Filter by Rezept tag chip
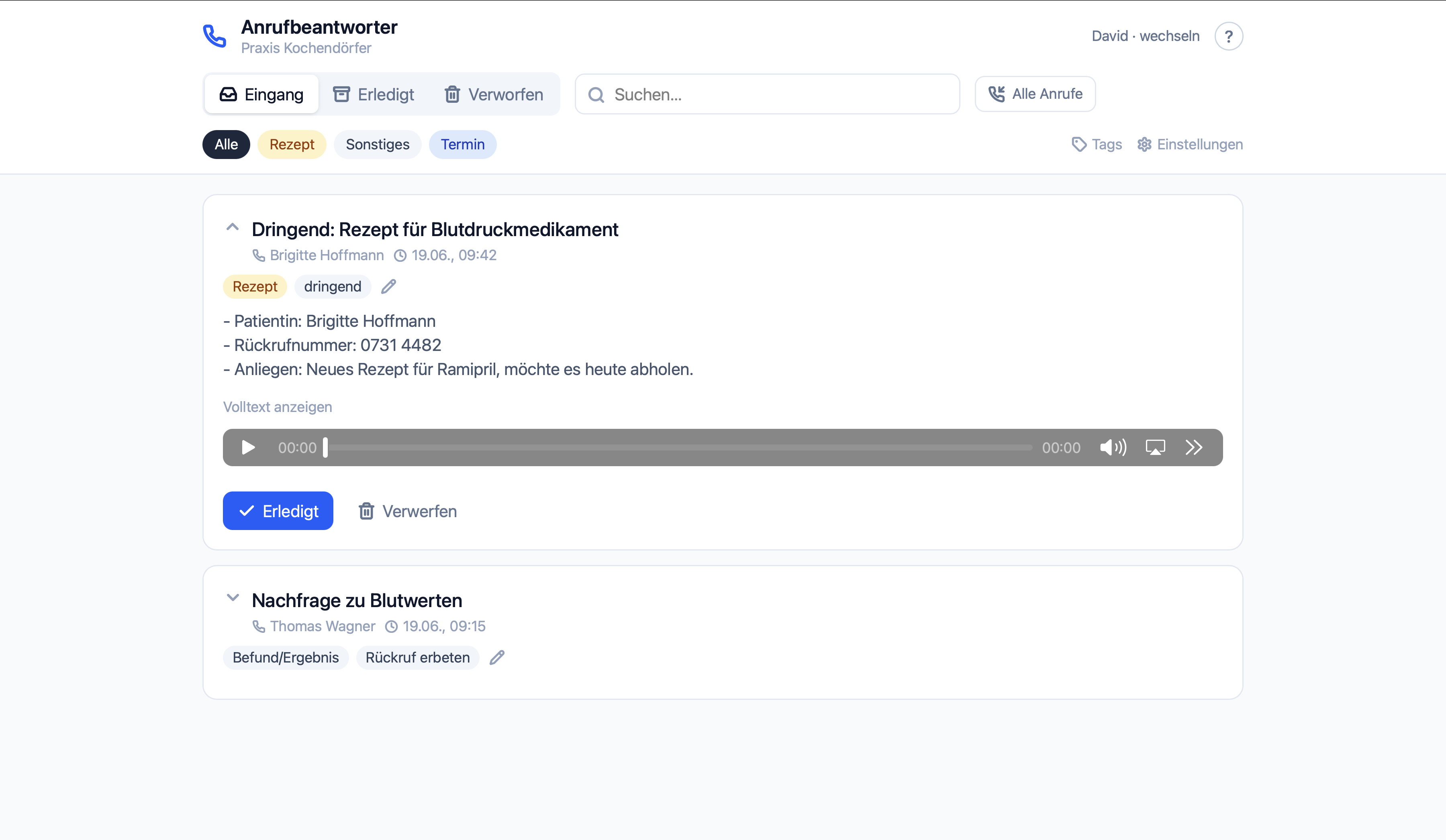Viewport: 1446px width, 840px height. pyautogui.click(x=292, y=145)
